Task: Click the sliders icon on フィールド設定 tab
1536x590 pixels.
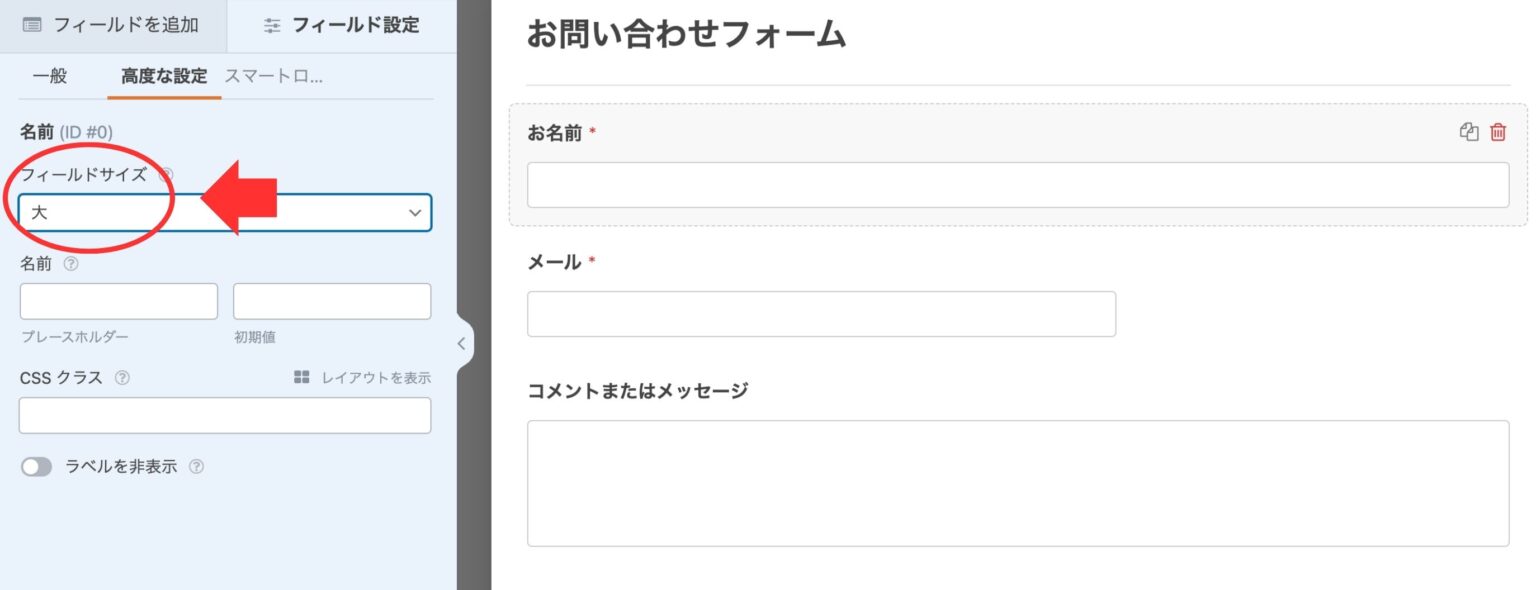Action: [272, 26]
